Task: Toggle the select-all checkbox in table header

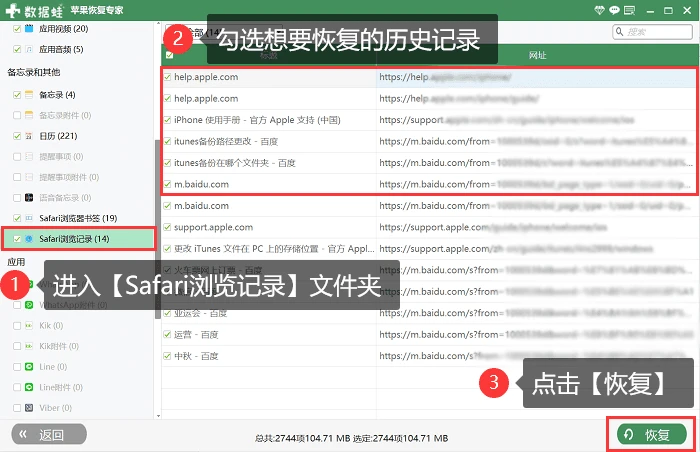Action: pyautogui.click(x=169, y=55)
